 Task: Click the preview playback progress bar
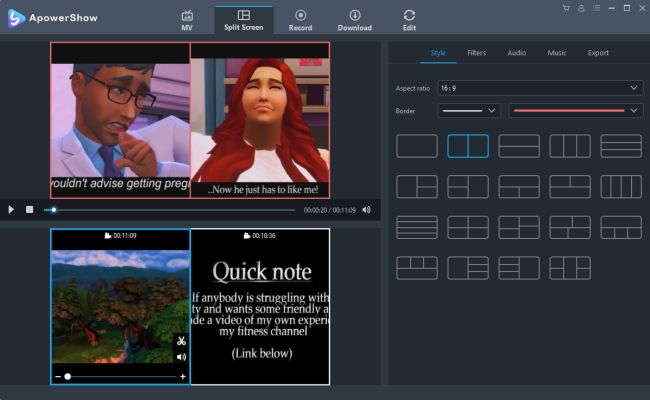tap(170, 210)
